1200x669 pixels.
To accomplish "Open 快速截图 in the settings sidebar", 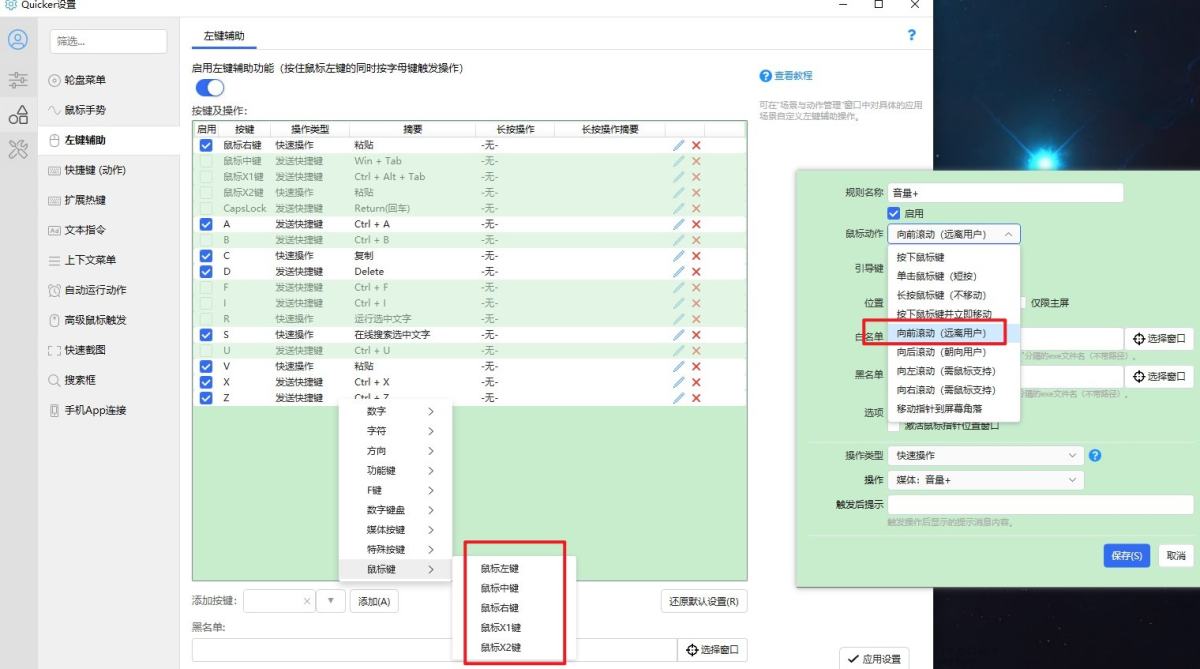I will point(110,350).
